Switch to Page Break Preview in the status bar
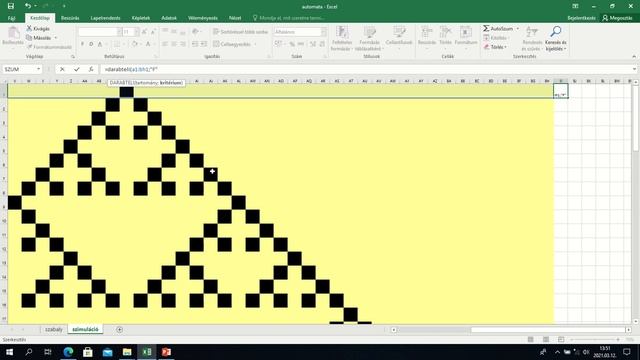This screenshot has height=360, width=640. coord(561,339)
